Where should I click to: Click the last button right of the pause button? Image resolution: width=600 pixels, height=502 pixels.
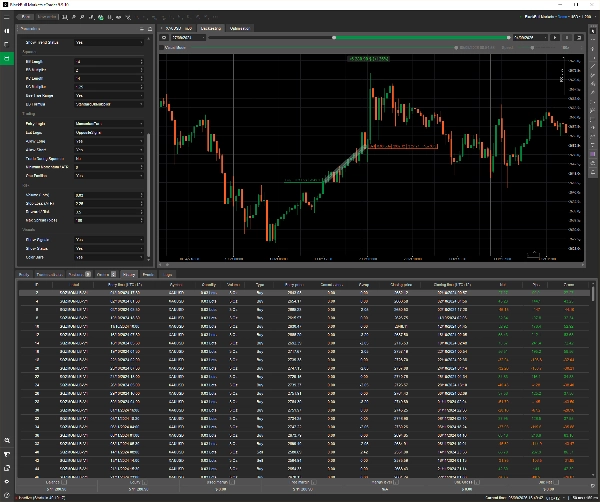click(x=579, y=37)
